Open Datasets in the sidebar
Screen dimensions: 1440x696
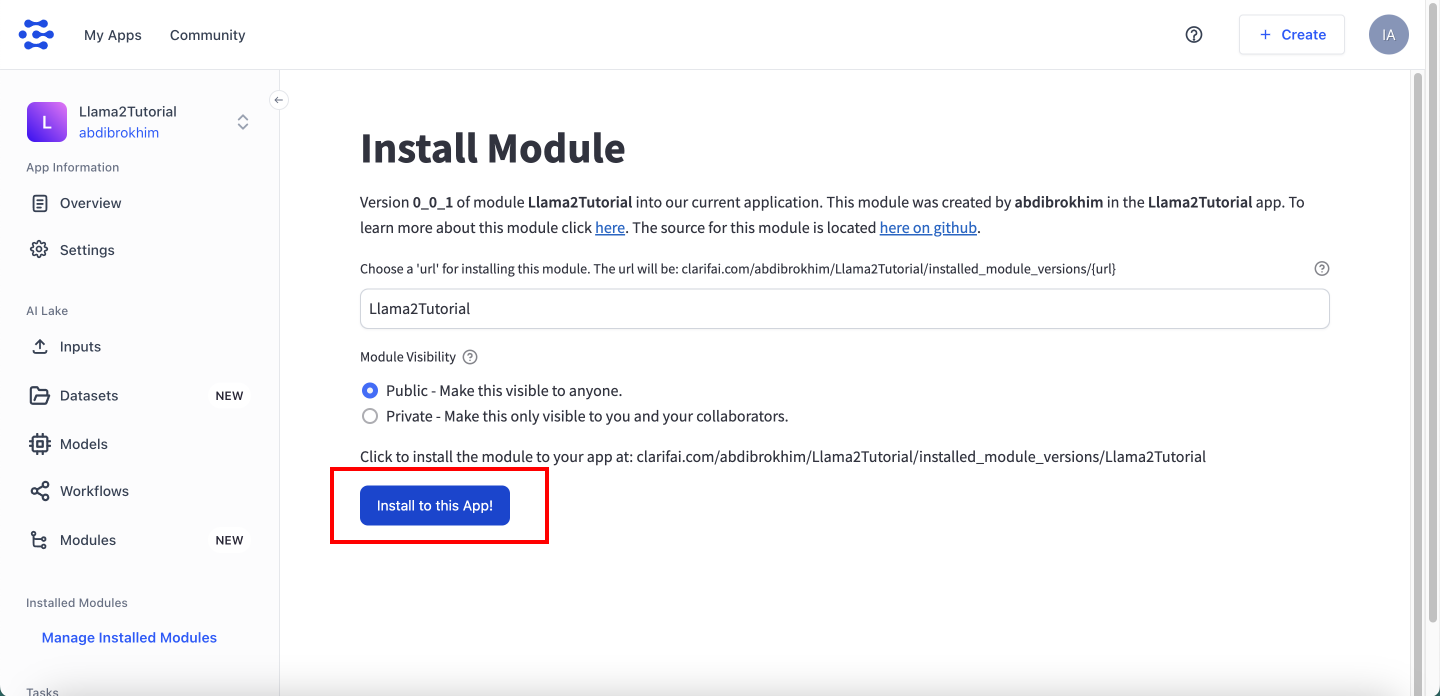click(x=88, y=396)
